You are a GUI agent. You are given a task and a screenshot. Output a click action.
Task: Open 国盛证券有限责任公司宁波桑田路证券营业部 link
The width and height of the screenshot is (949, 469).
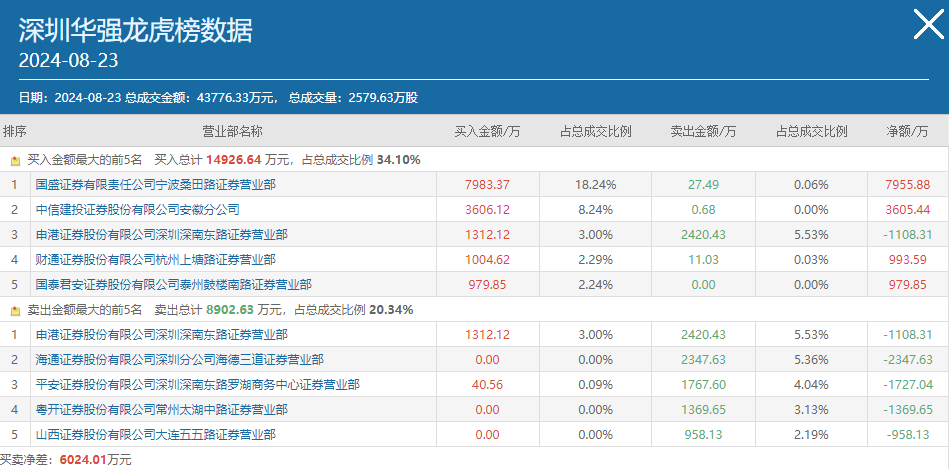(156, 185)
